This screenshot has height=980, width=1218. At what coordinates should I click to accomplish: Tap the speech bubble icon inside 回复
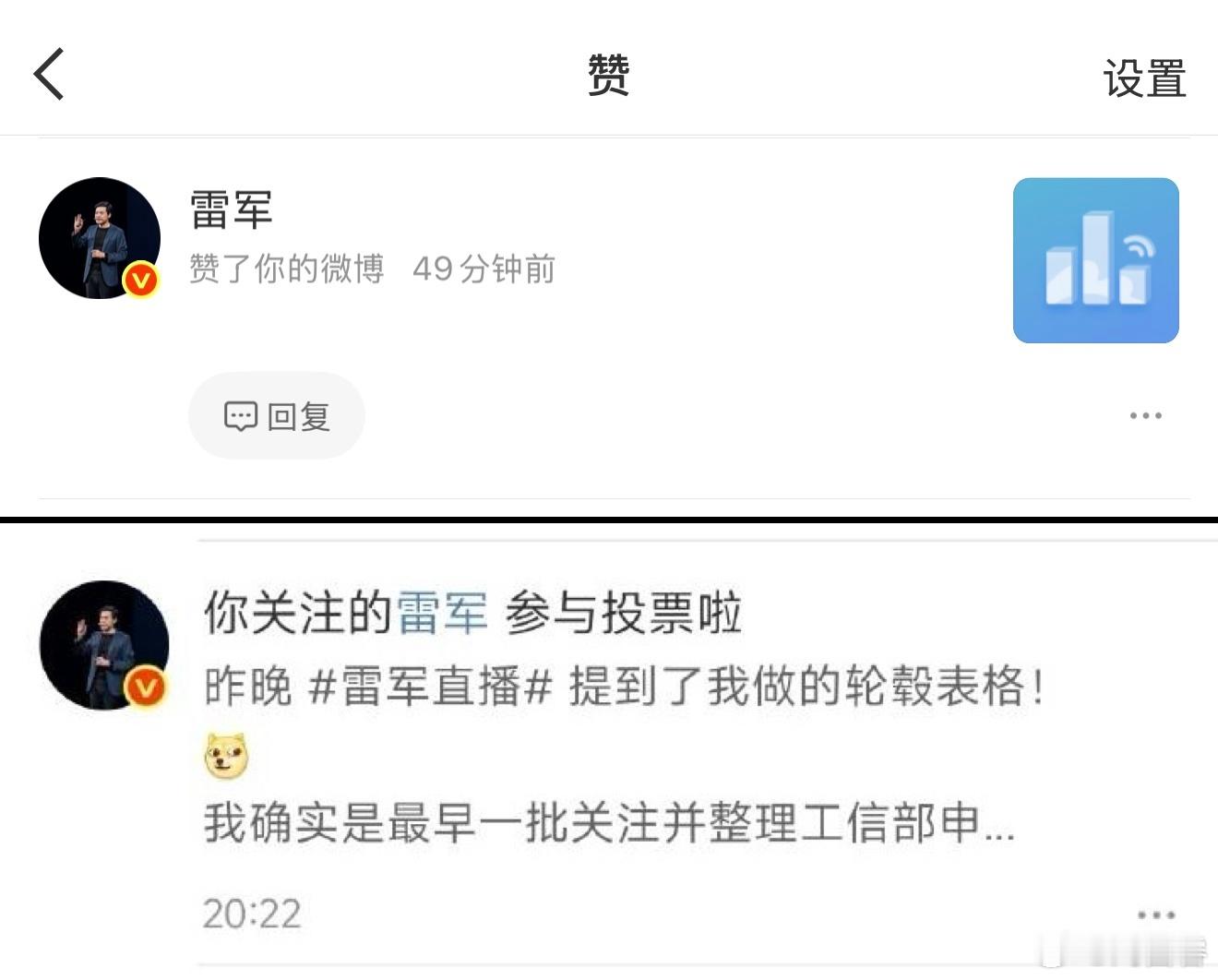[240, 416]
